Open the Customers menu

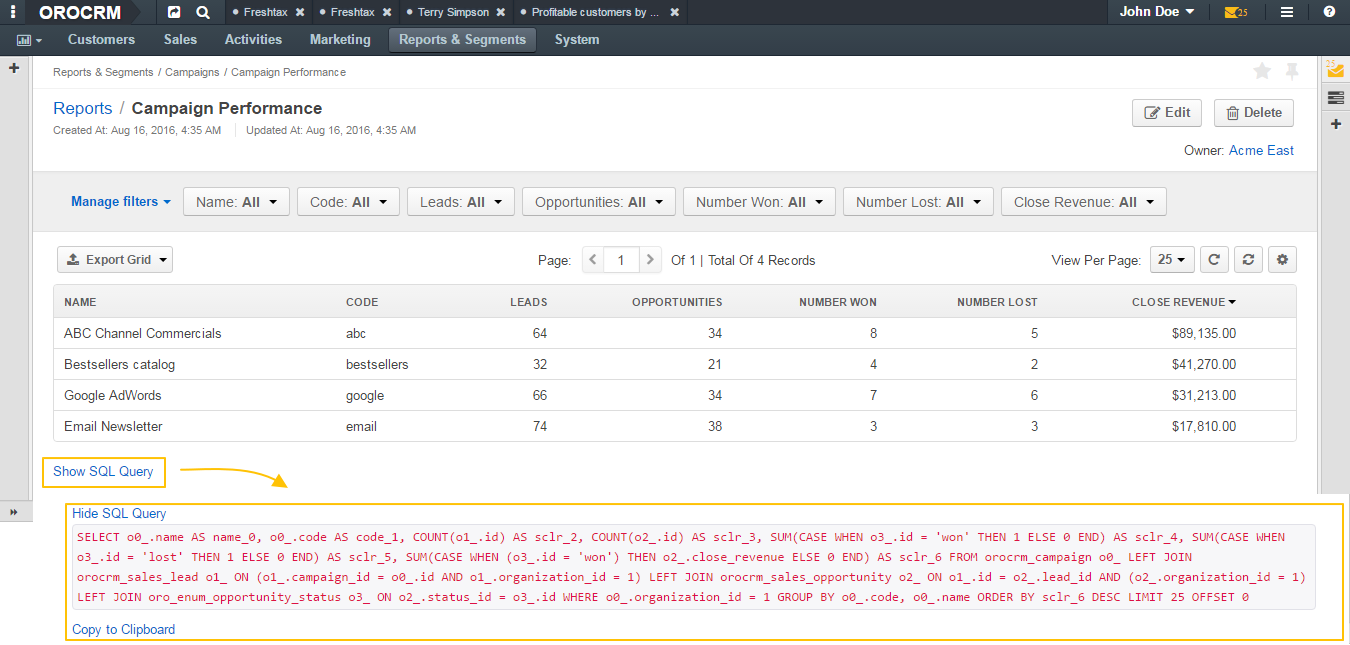[101, 40]
